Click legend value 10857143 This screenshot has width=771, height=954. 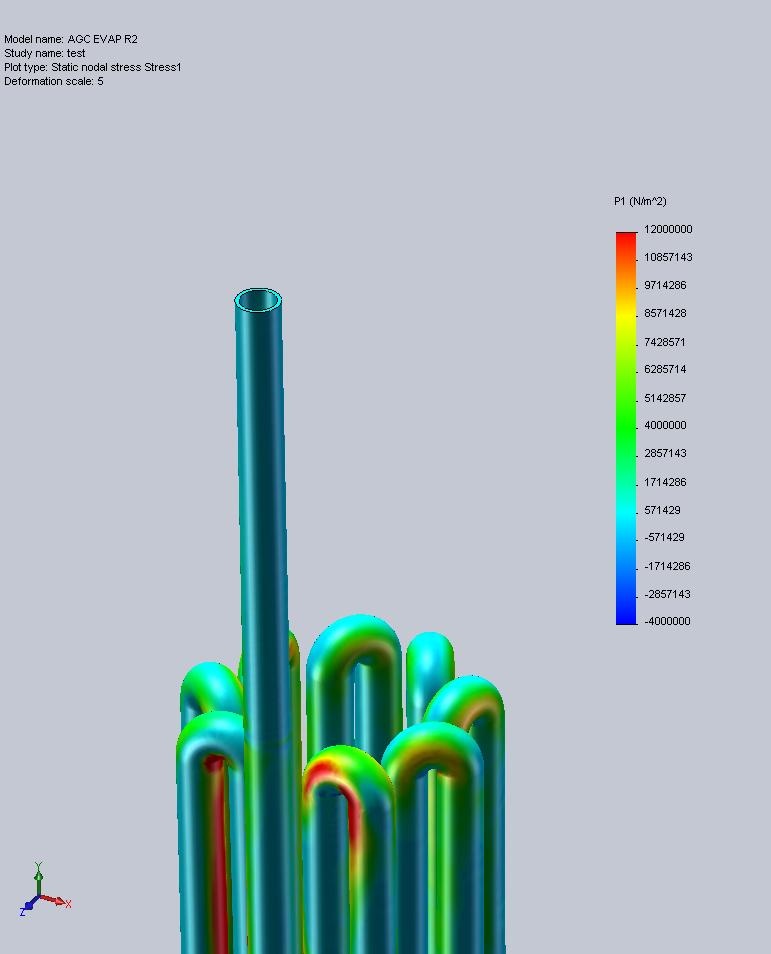point(668,257)
